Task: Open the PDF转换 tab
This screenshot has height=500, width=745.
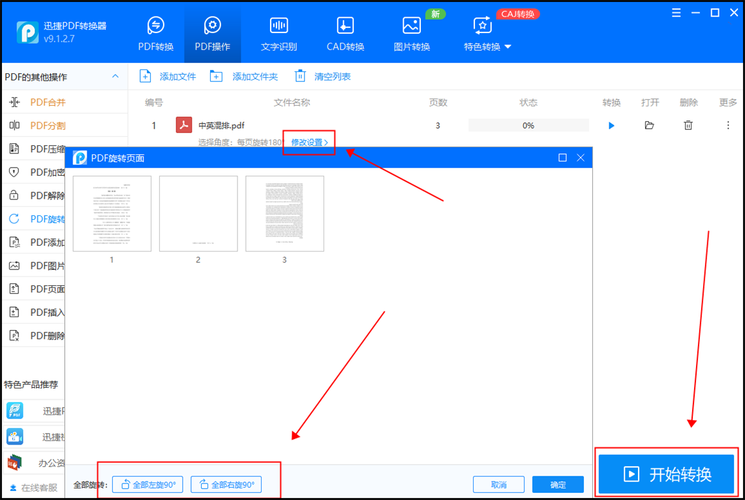Action: click(155, 34)
